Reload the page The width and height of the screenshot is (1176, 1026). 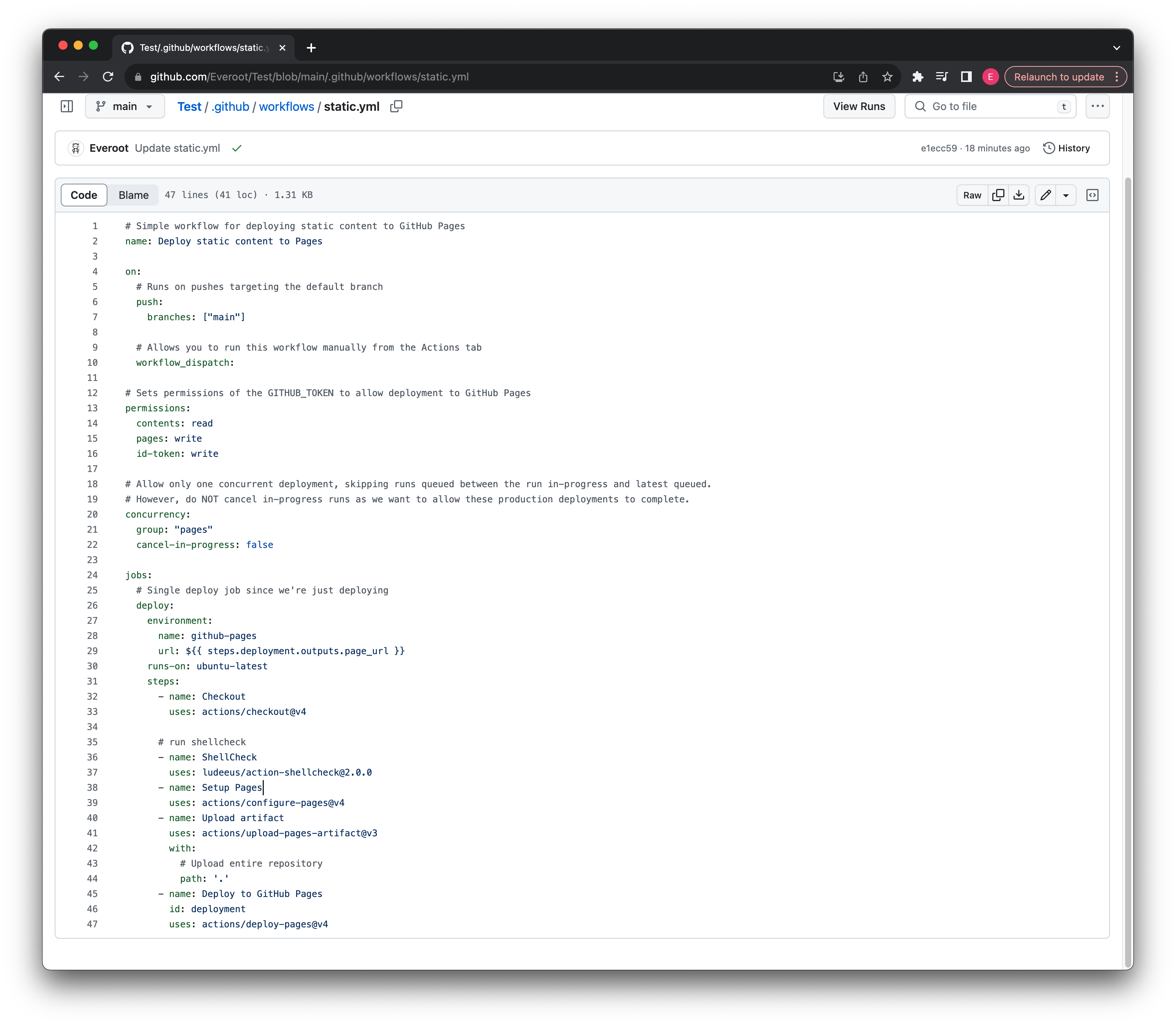(108, 77)
